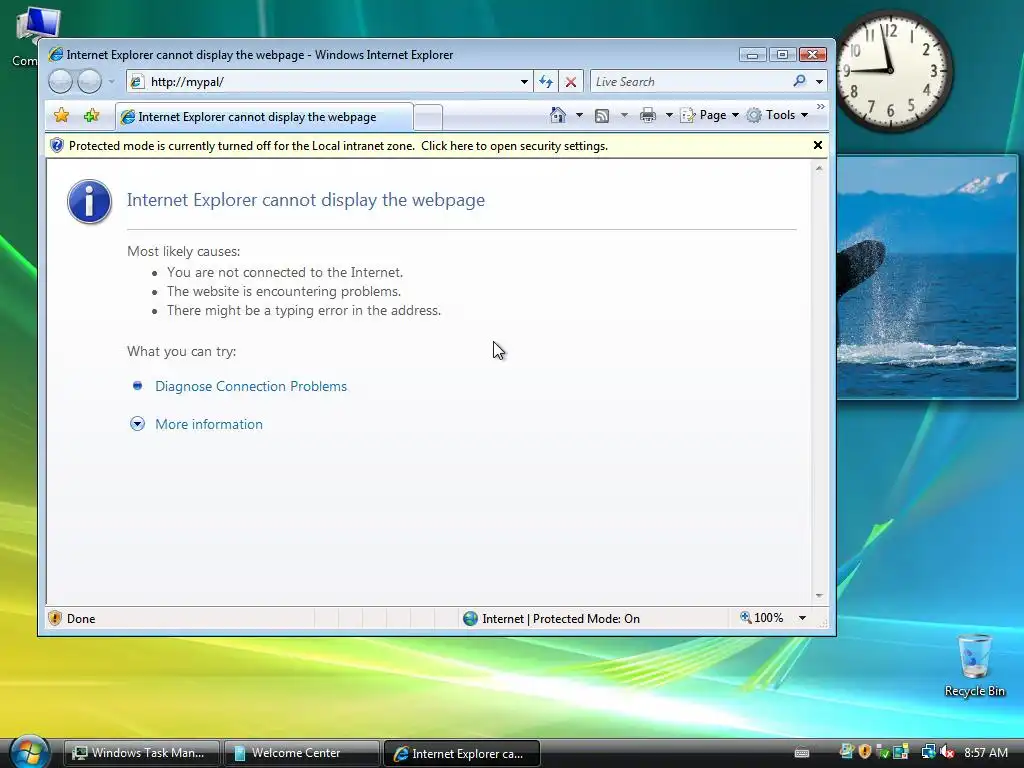Open the recent pages dropdown arrow
Image resolution: width=1024 pixels, height=768 pixels.
(x=112, y=82)
